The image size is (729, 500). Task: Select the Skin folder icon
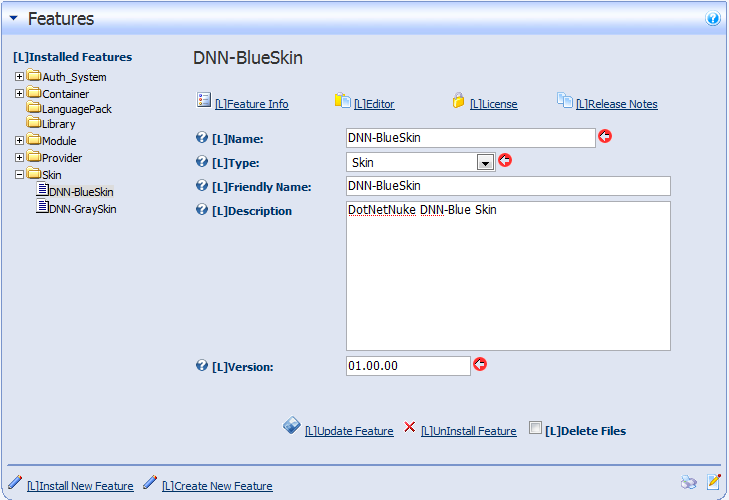(x=33, y=173)
